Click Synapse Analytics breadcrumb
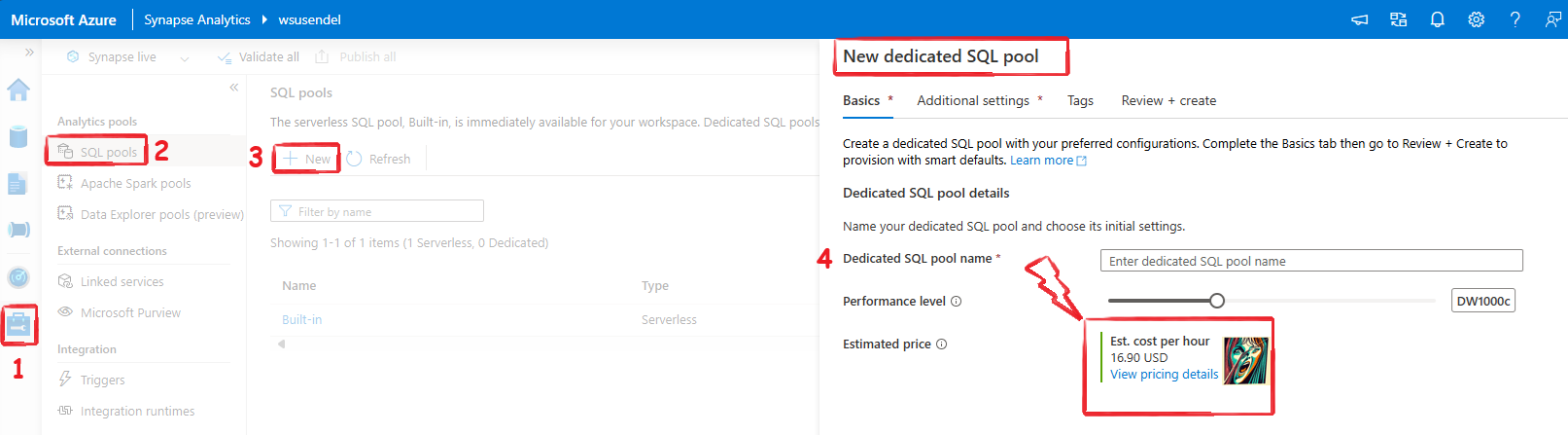This screenshot has width=1568, height=435. (197, 19)
